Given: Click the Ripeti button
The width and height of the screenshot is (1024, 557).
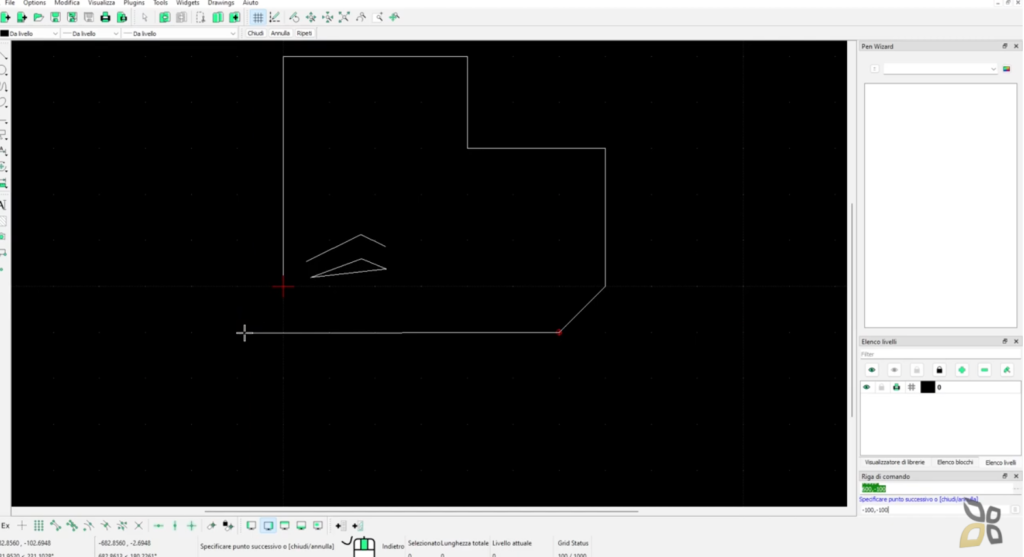Looking at the screenshot, I should 304,33.
